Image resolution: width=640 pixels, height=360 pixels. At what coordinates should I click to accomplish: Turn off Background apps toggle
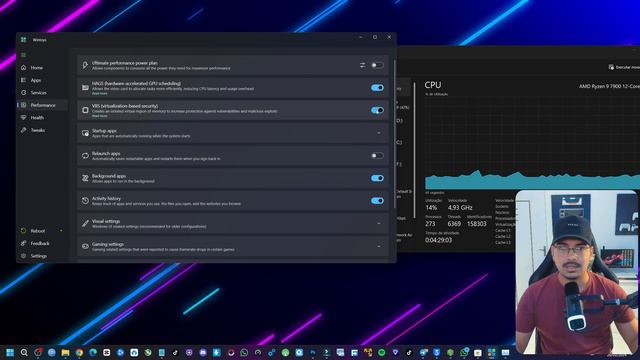(377, 178)
